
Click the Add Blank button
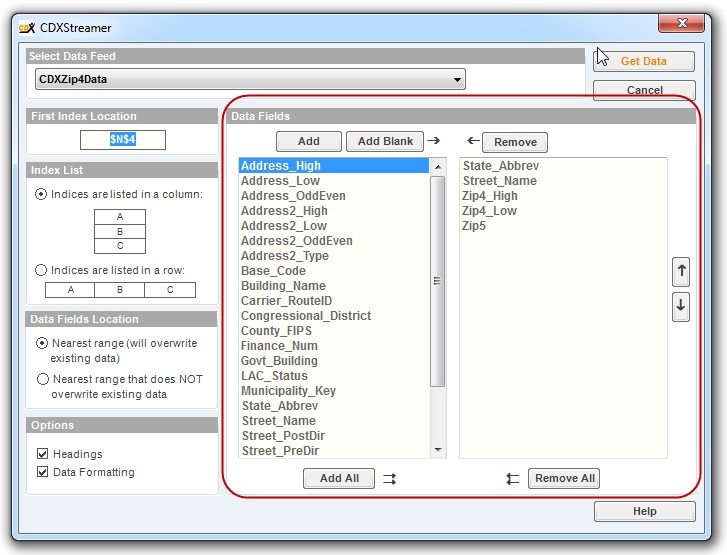pos(385,141)
